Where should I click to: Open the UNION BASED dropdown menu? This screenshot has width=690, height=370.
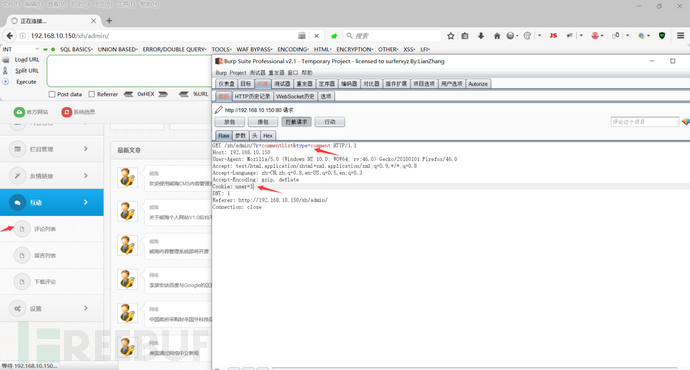pyautogui.click(x=117, y=49)
